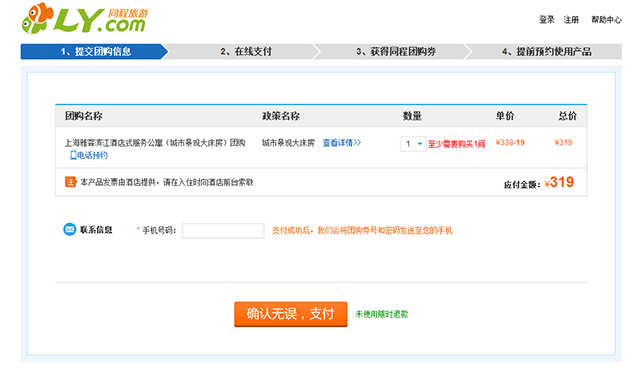Open the 查看详情>> link
This screenshot has height=371, width=640.
[342, 143]
